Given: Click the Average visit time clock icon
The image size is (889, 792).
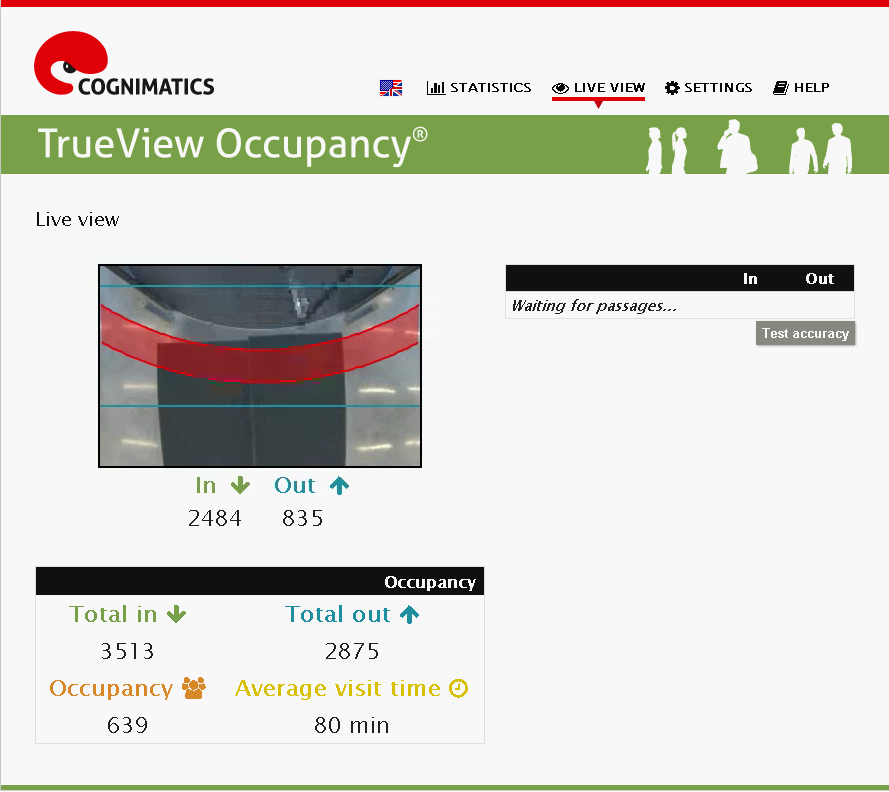Looking at the screenshot, I should [458, 688].
